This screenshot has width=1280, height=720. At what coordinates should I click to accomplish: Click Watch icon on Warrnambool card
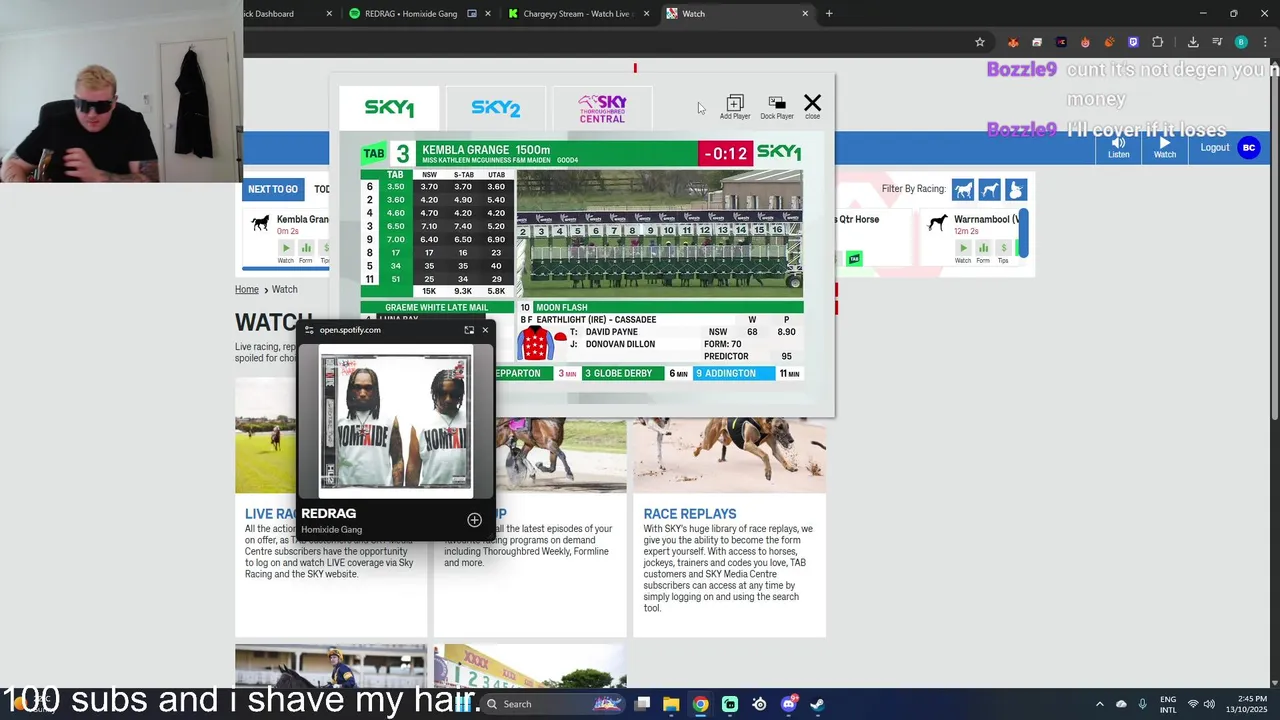963,248
